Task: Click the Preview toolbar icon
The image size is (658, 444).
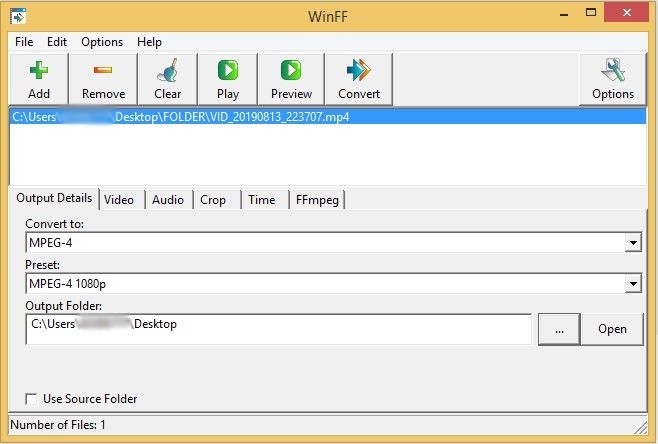Action: click(291, 70)
